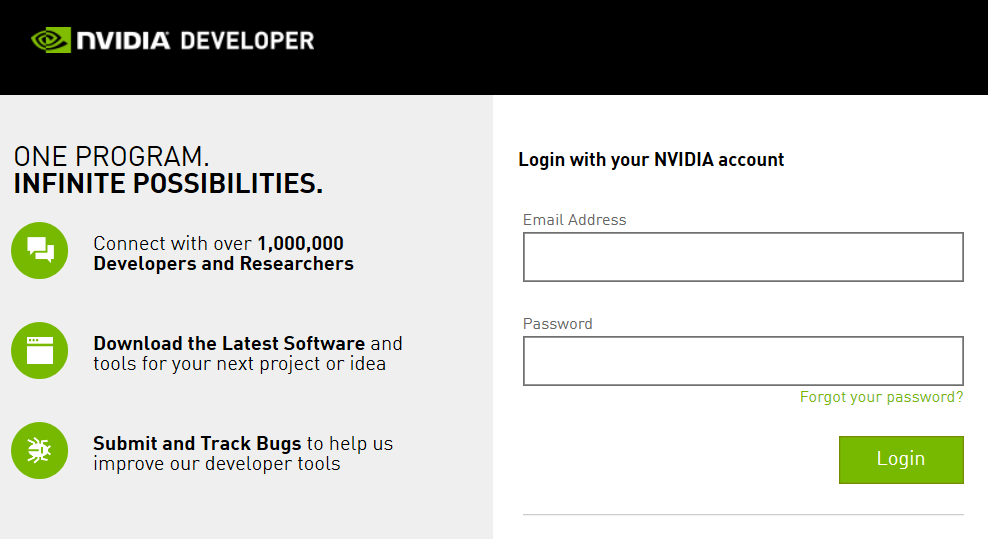Click the green browser window download icon
Viewport: 988px width, 539px height.
[40, 351]
